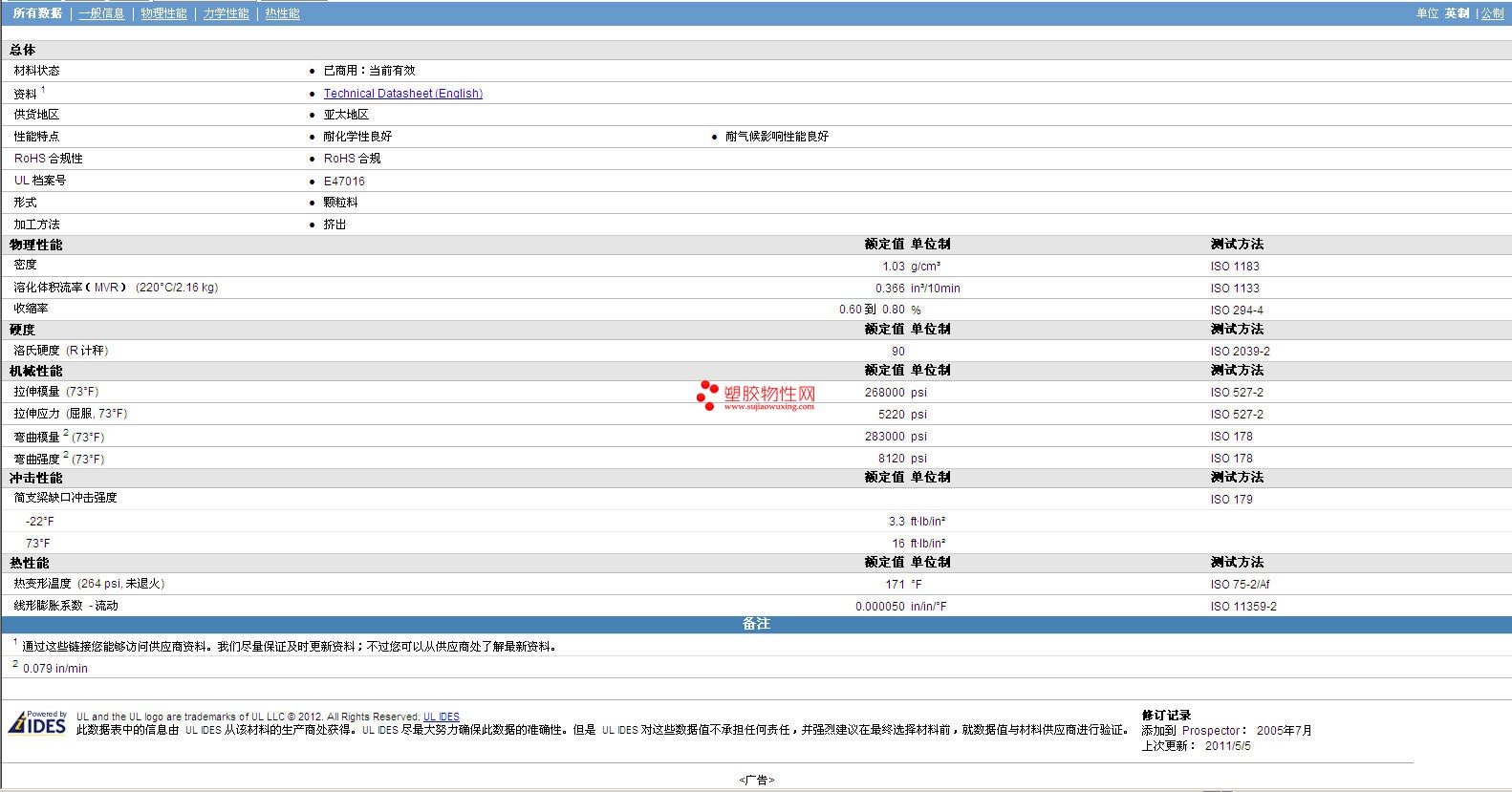Click test method ISO 1133

tap(1235, 289)
